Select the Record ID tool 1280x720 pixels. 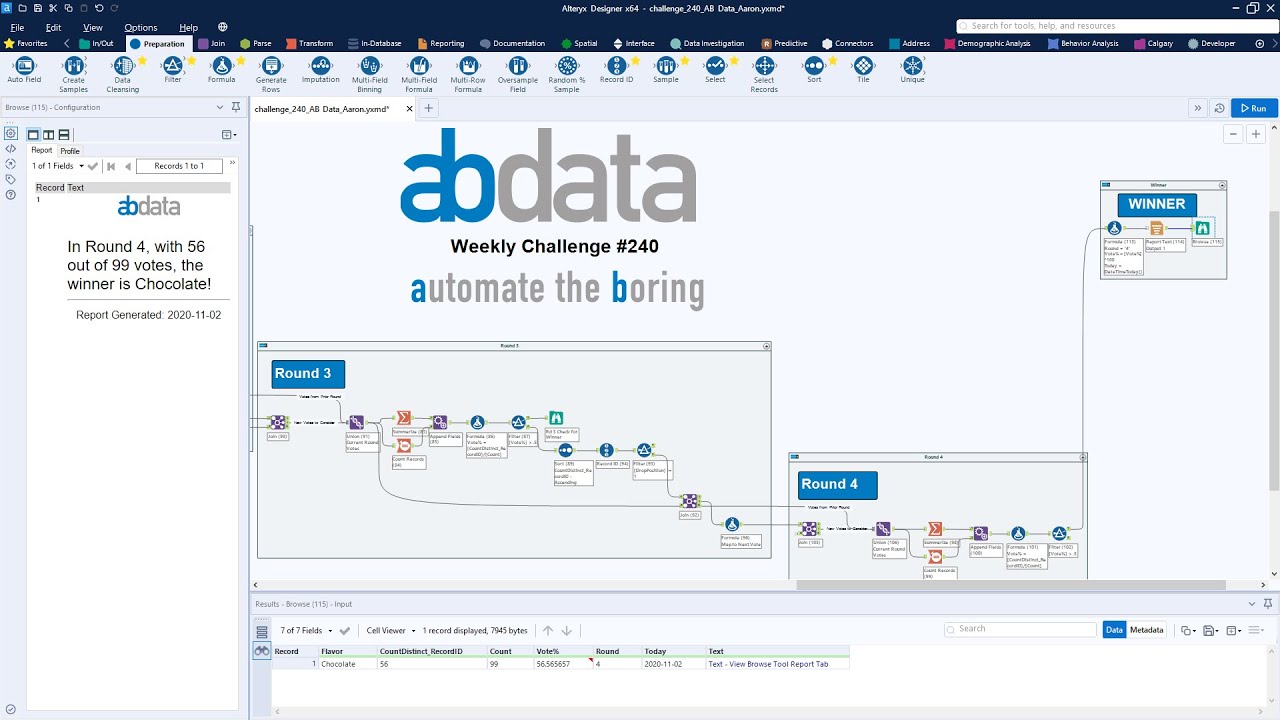click(x=616, y=70)
